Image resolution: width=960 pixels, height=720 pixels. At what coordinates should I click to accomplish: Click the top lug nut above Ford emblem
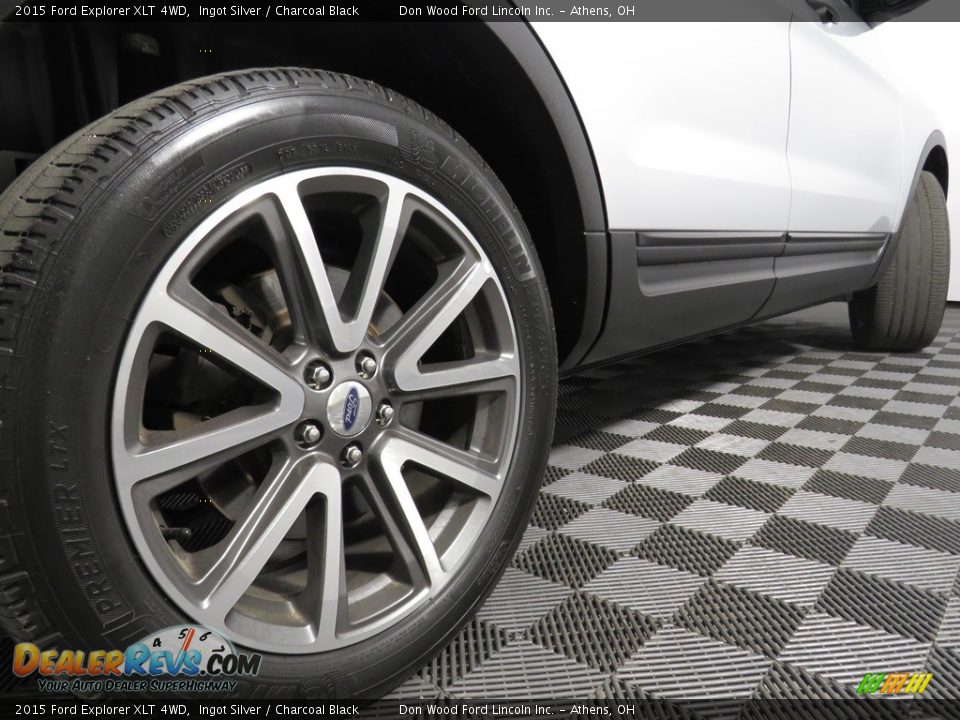[x=366, y=366]
